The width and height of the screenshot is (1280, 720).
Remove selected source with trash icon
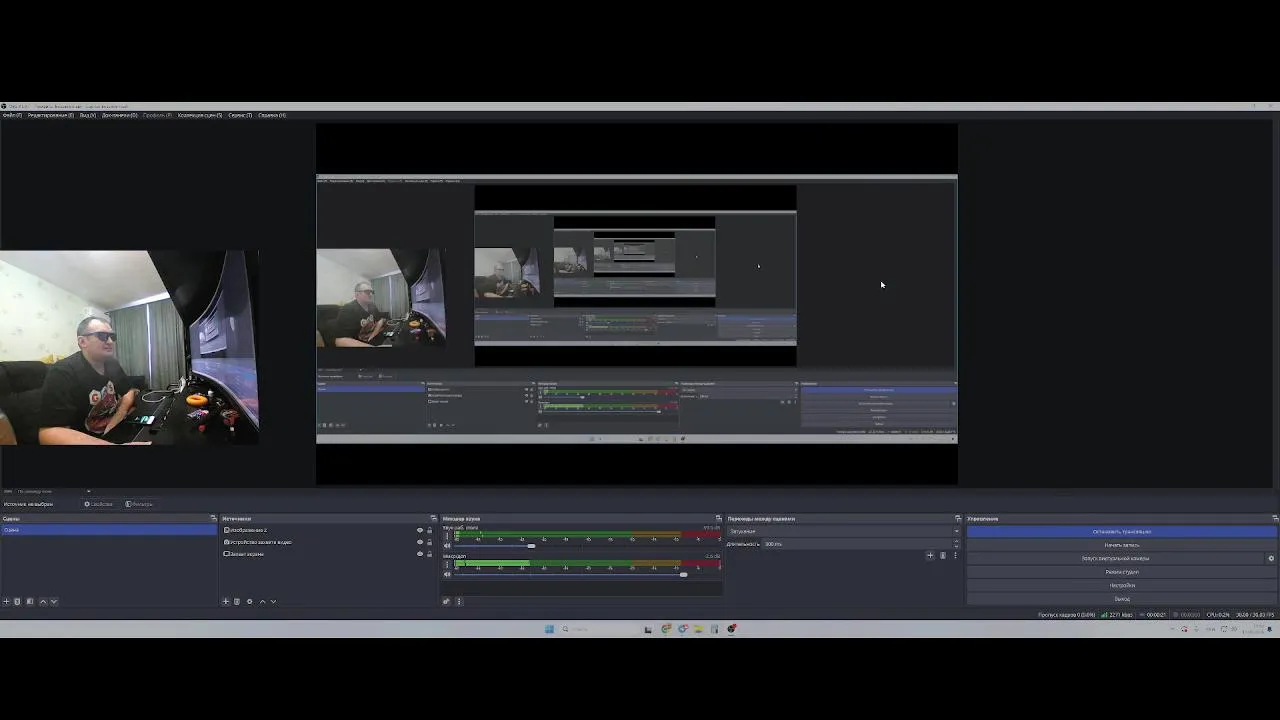237,601
